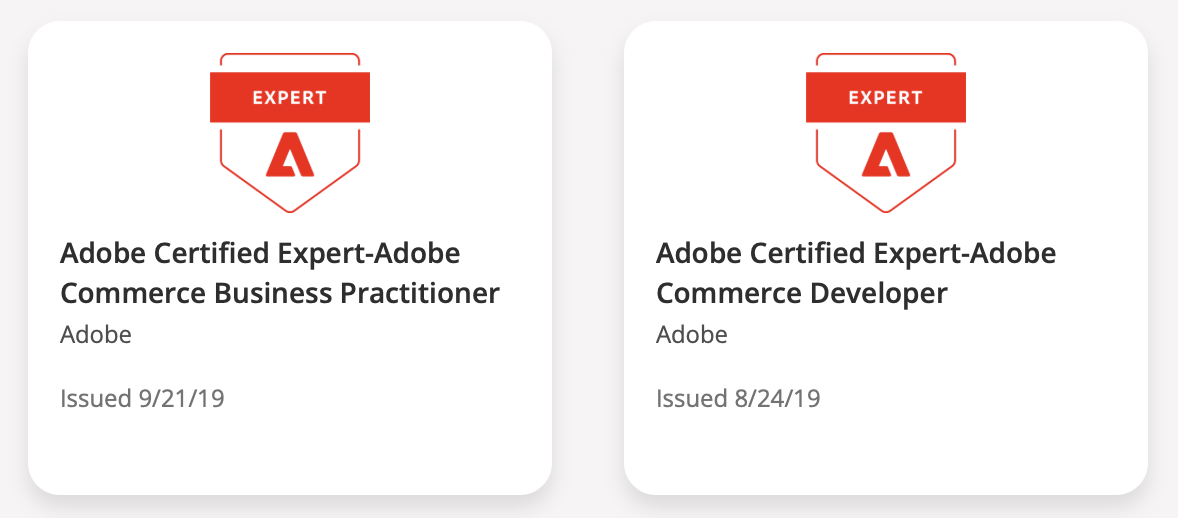
Task: Click red EXPERT banner on Commerce Developer badge
Action: [886, 97]
